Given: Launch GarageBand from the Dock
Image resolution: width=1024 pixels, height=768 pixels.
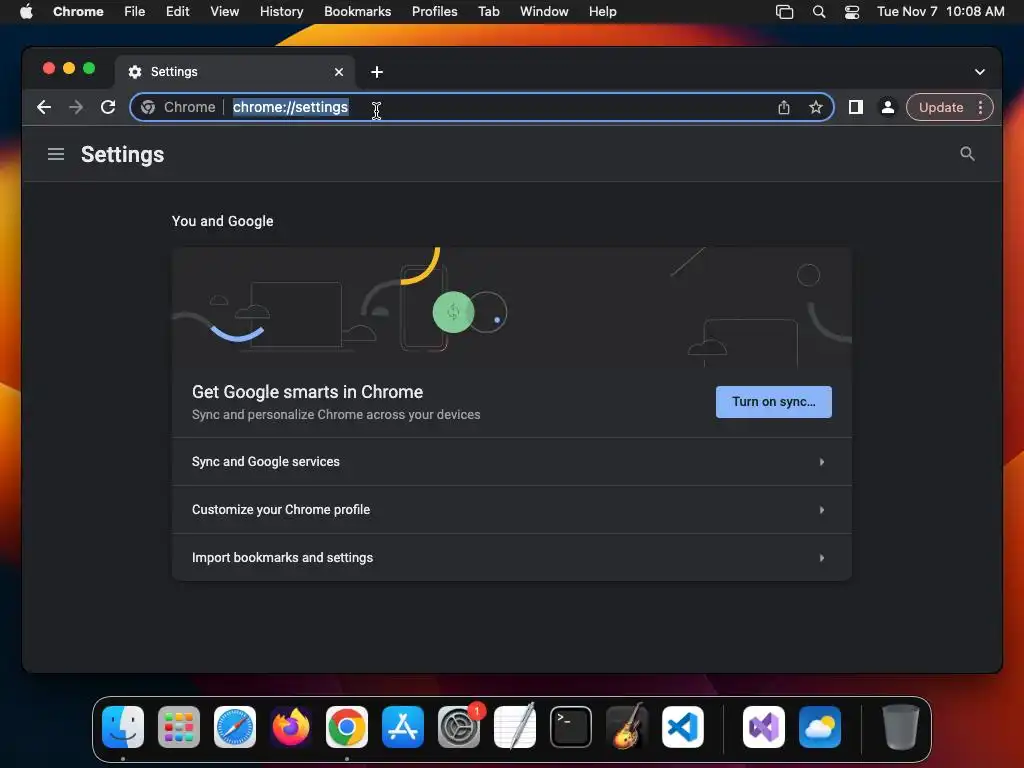Looking at the screenshot, I should pos(626,727).
